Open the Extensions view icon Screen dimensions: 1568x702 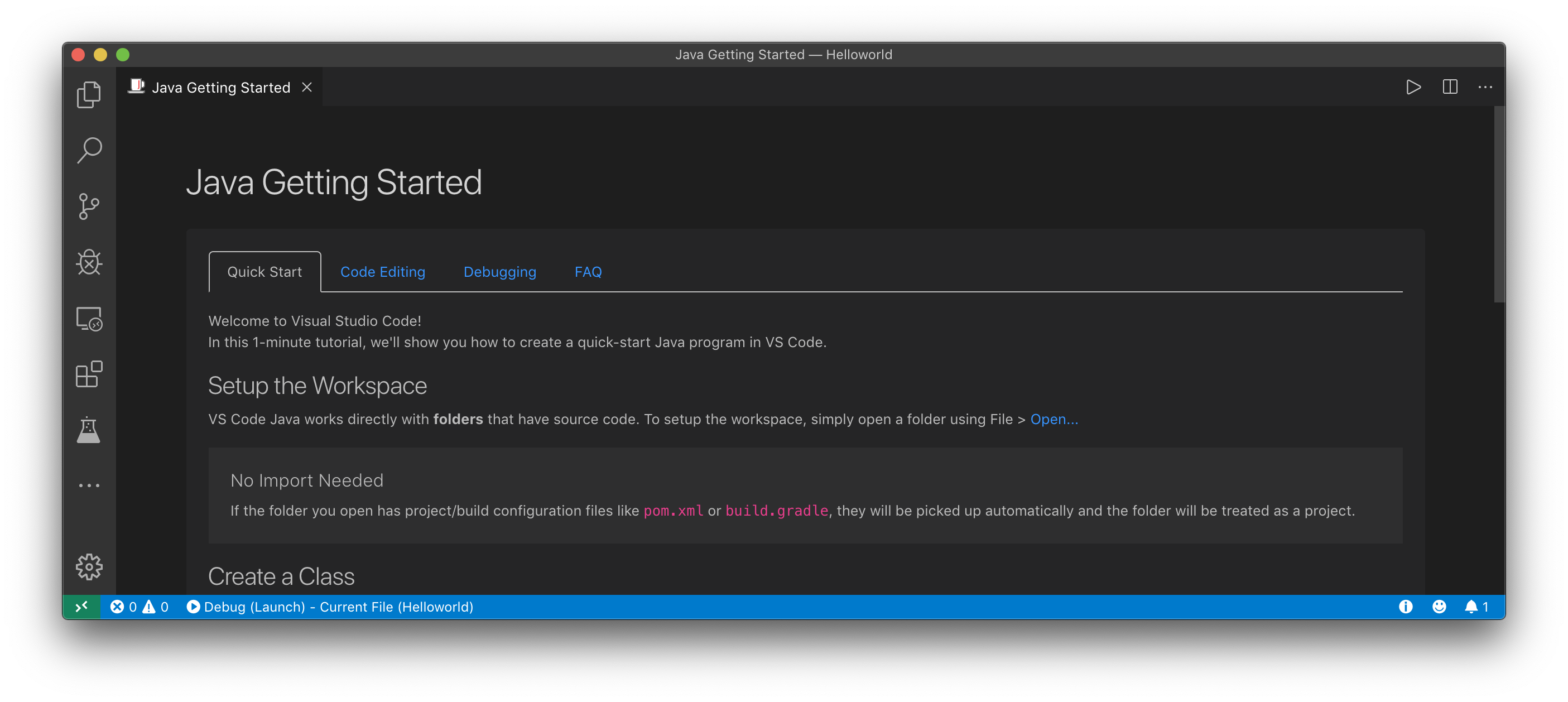click(x=89, y=374)
